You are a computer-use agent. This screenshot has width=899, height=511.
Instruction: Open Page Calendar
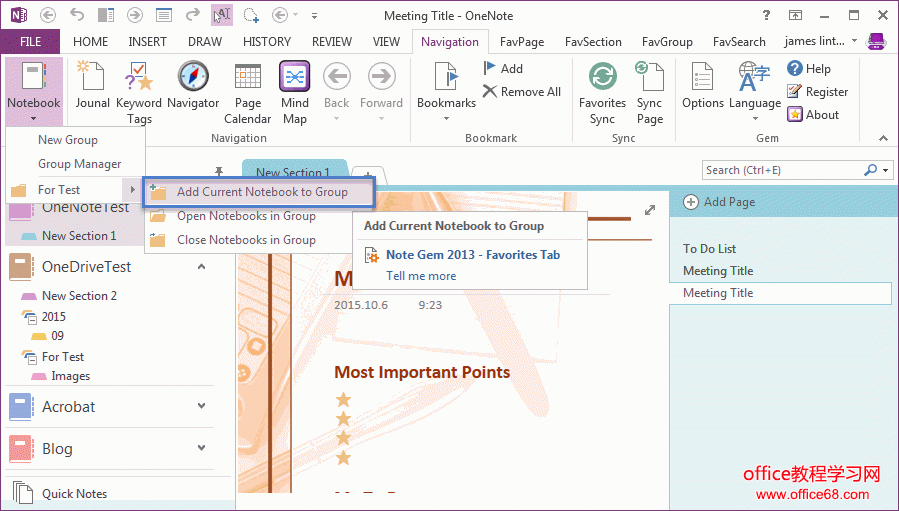pos(248,92)
